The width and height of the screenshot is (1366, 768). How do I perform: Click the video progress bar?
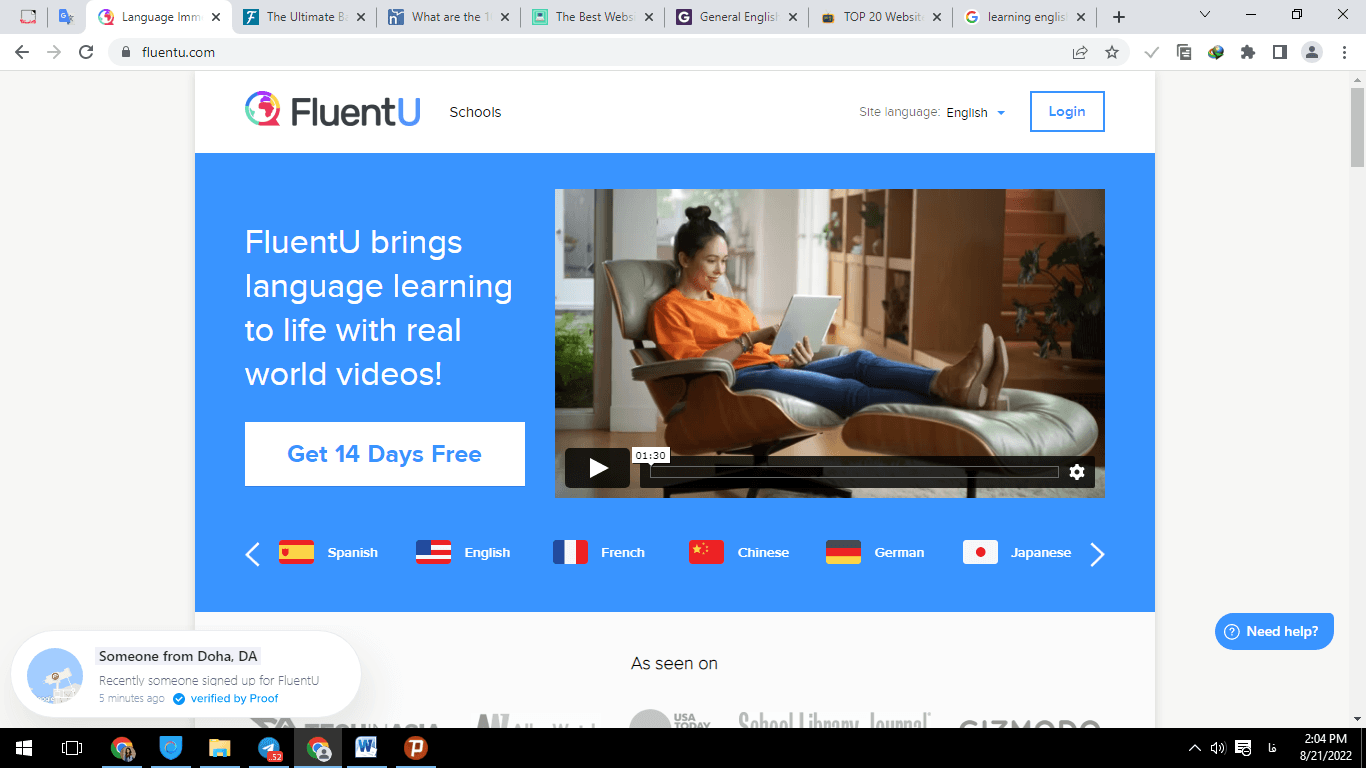853,472
